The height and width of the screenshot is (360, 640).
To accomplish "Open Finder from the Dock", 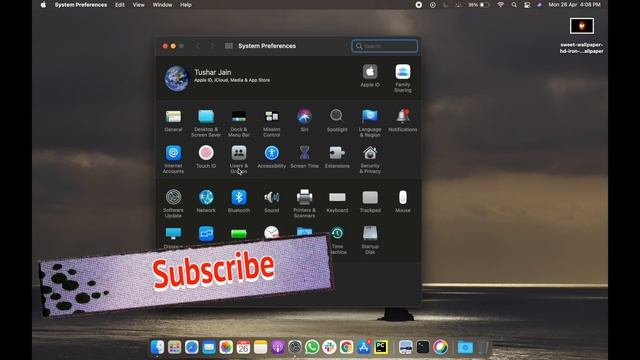I will click(157, 347).
